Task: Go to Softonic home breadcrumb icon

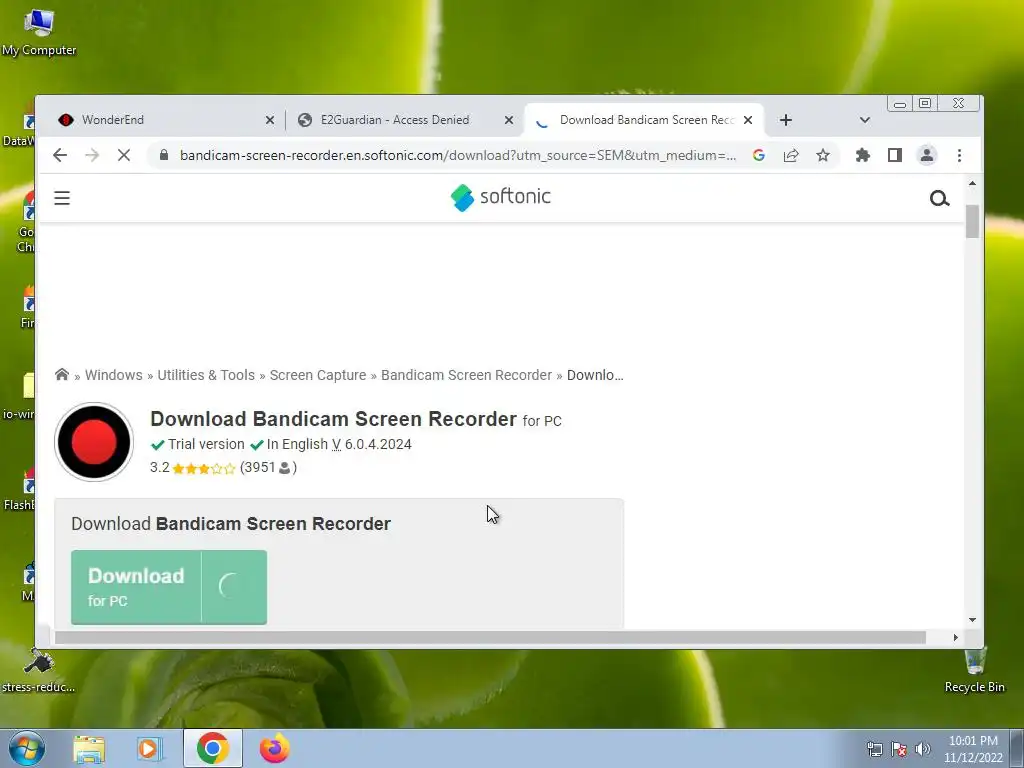Action: 62,374
